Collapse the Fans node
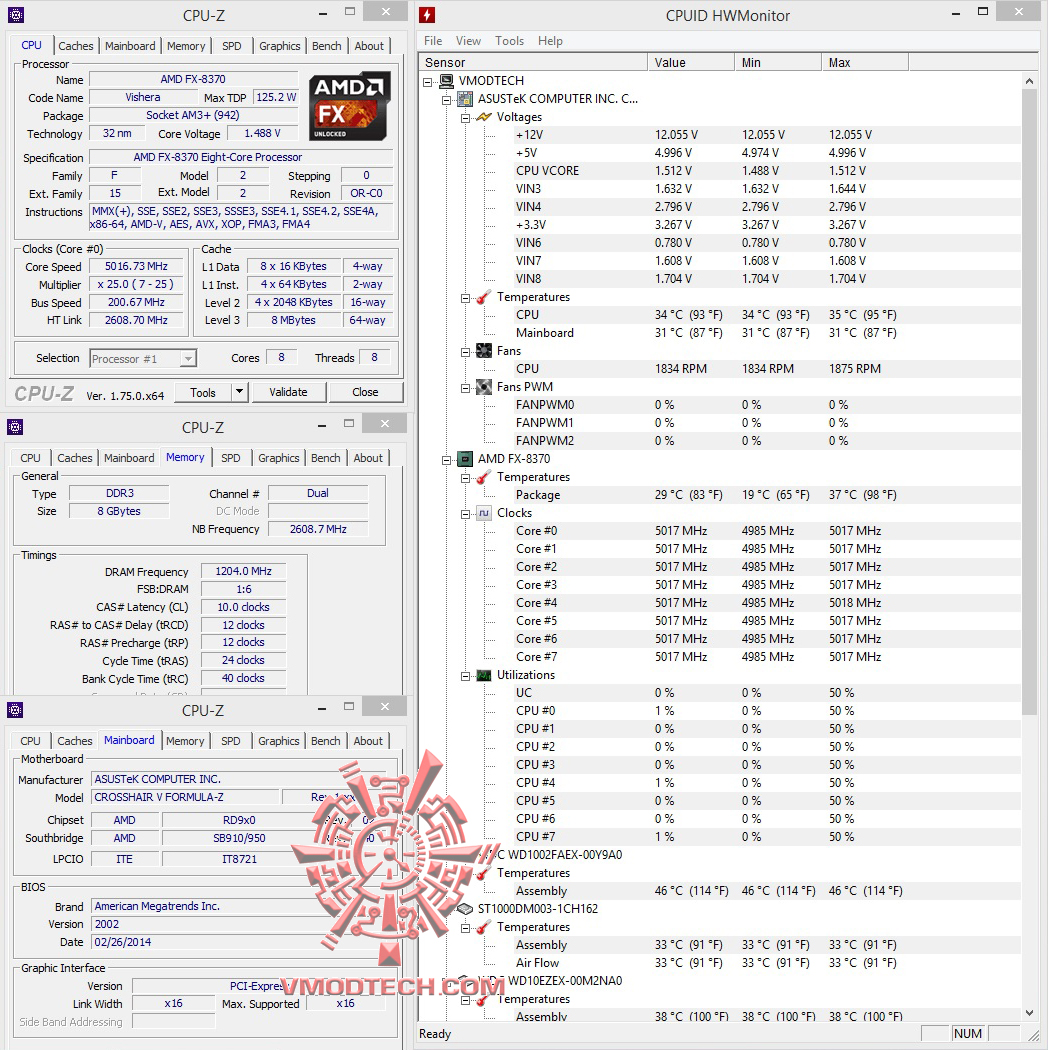The height and width of the screenshot is (1050, 1048). pyautogui.click(x=465, y=352)
